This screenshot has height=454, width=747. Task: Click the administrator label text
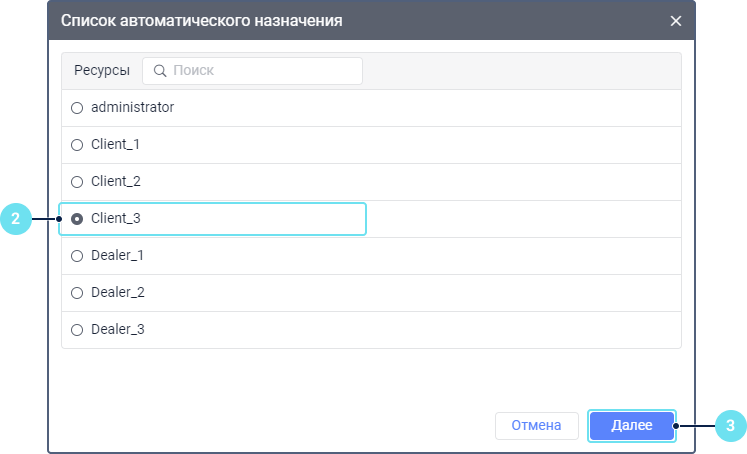point(132,107)
